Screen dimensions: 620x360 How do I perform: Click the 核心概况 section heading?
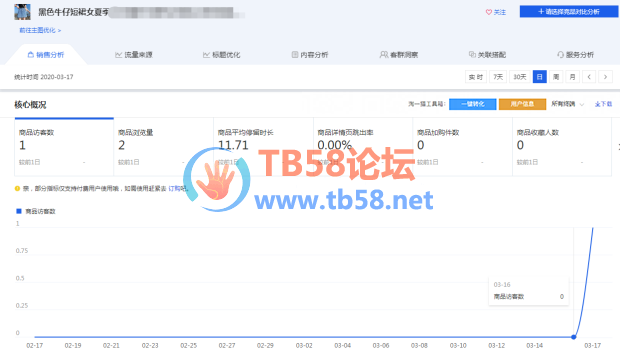tap(30, 104)
